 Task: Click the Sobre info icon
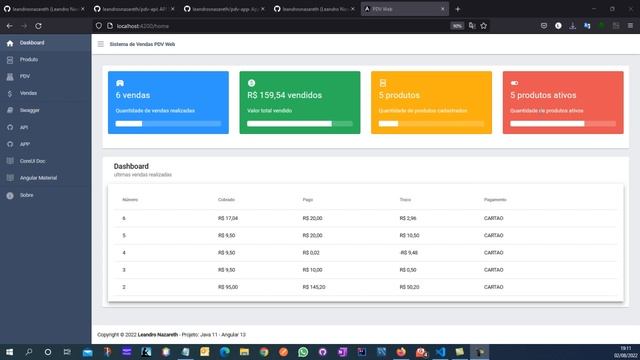click(x=10, y=196)
